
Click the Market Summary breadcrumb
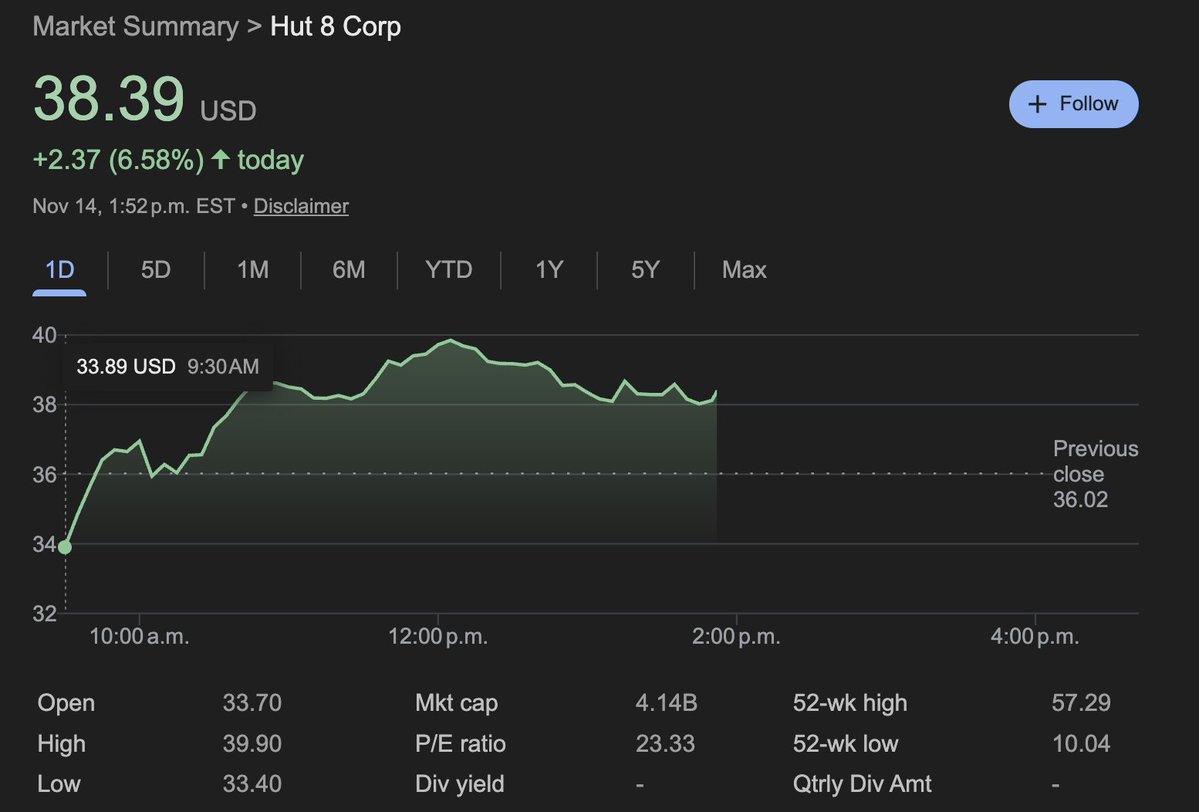point(135,27)
